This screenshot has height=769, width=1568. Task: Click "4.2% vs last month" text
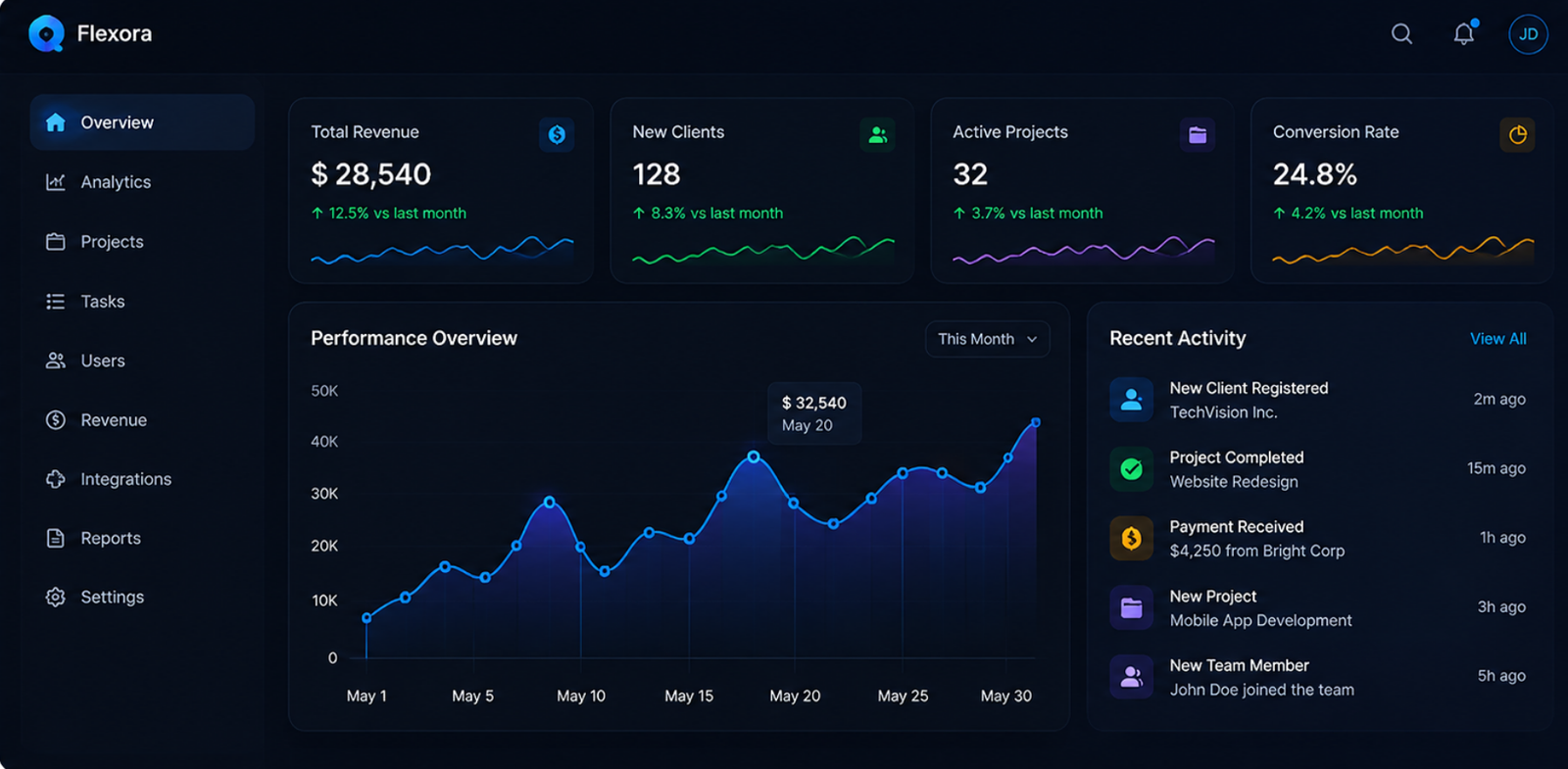pos(1356,214)
